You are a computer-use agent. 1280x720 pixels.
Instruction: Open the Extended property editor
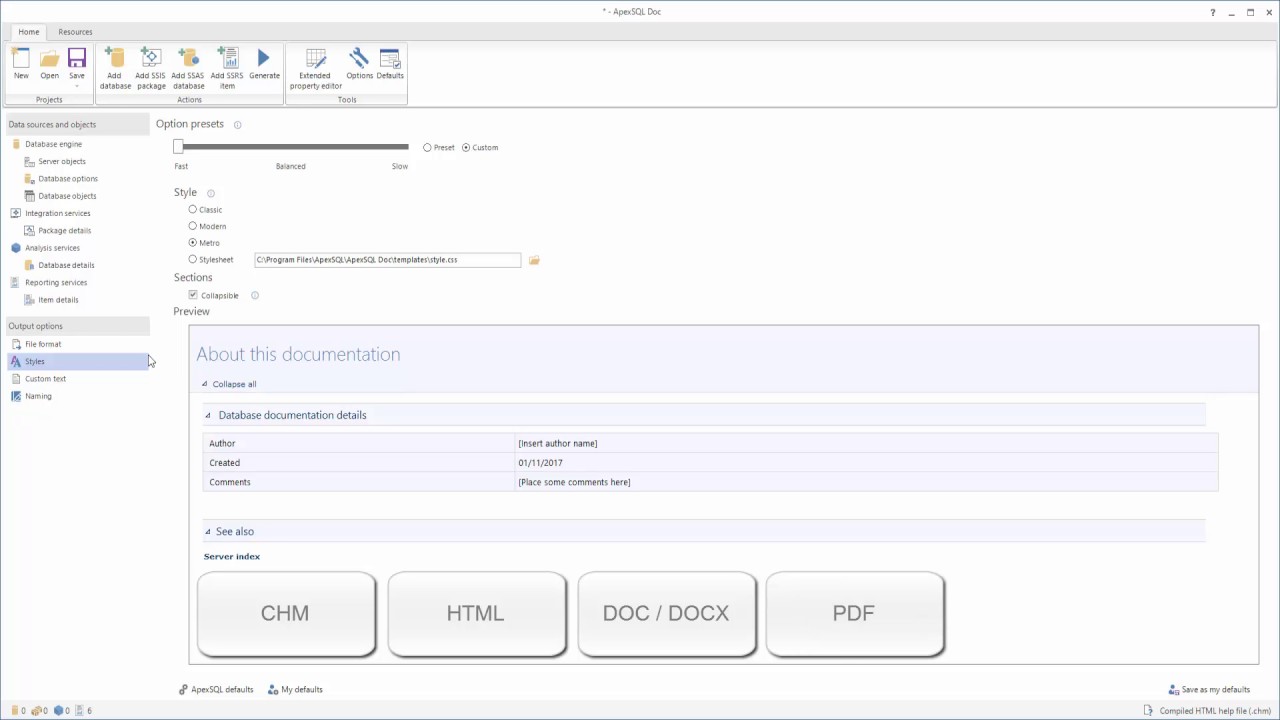[316, 67]
